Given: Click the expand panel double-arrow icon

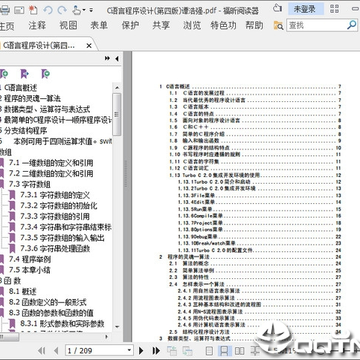Looking at the screenshot, I should click(107, 58).
